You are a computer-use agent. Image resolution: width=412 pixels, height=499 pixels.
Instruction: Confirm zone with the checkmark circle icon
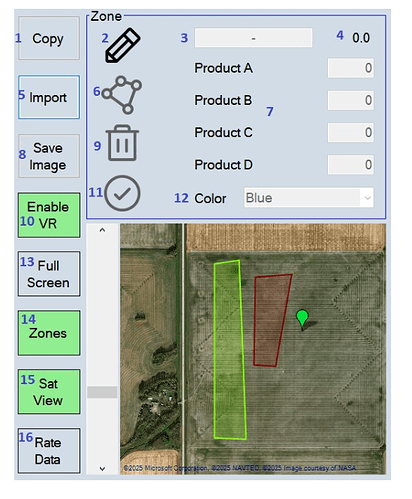click(x=122, y=193)
